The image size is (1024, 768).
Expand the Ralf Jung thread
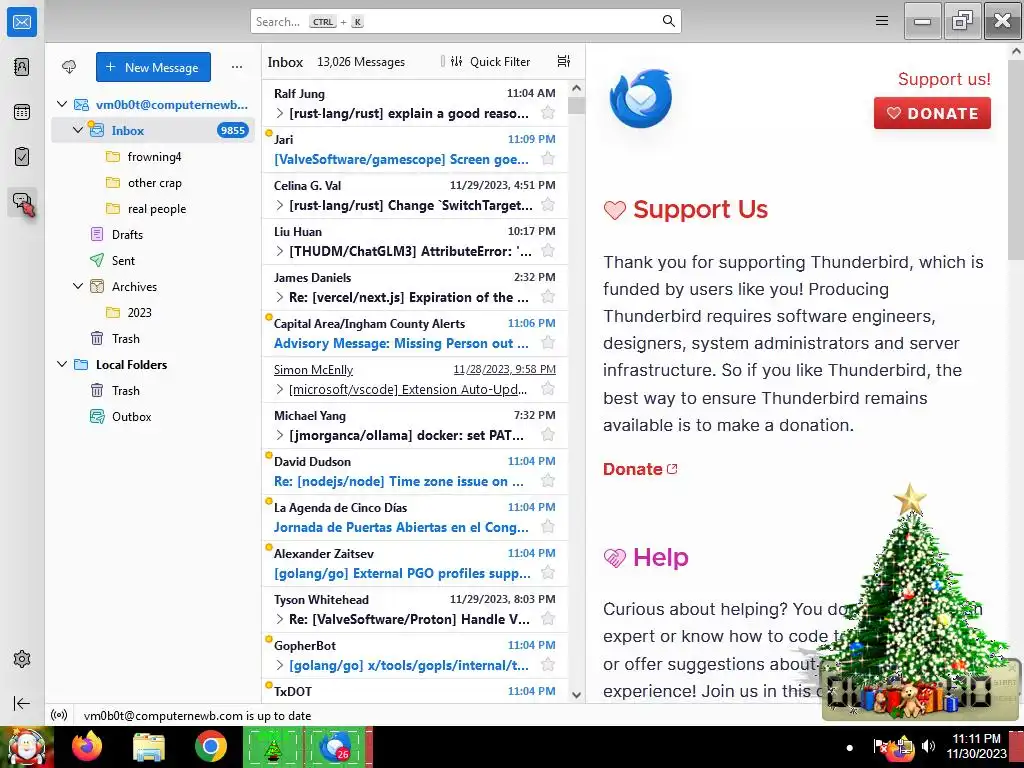pyautogui.click(x=280, y=114)
